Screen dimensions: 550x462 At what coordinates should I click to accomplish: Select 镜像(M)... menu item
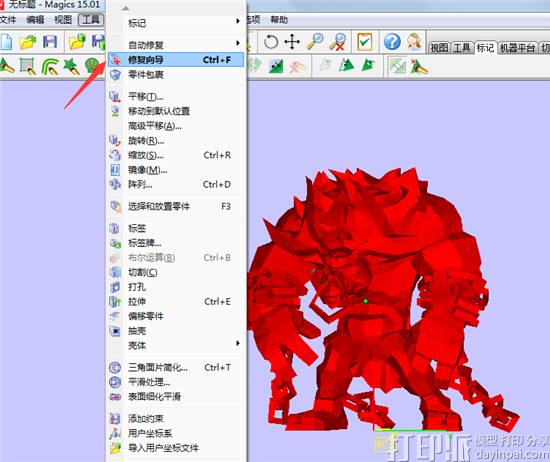[175, 170]
